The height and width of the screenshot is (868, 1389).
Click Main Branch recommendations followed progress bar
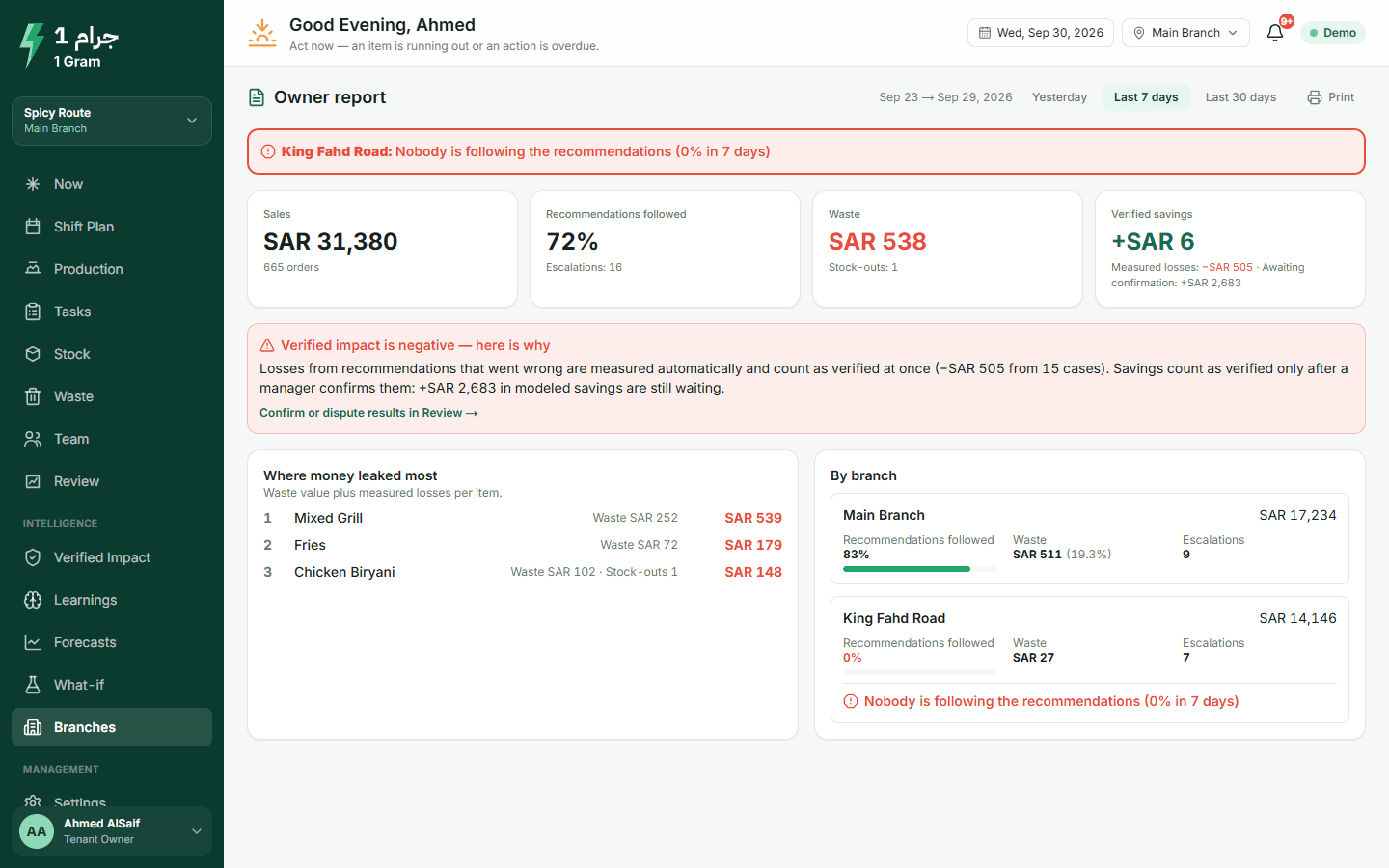point(920,569)
